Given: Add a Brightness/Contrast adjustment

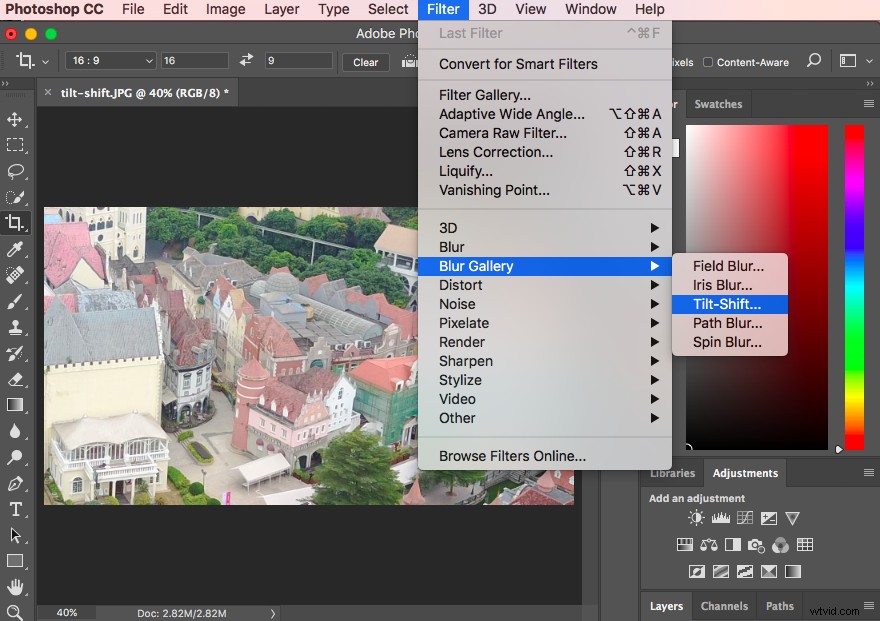Looking at the screenshot, I should pos(696,518).
